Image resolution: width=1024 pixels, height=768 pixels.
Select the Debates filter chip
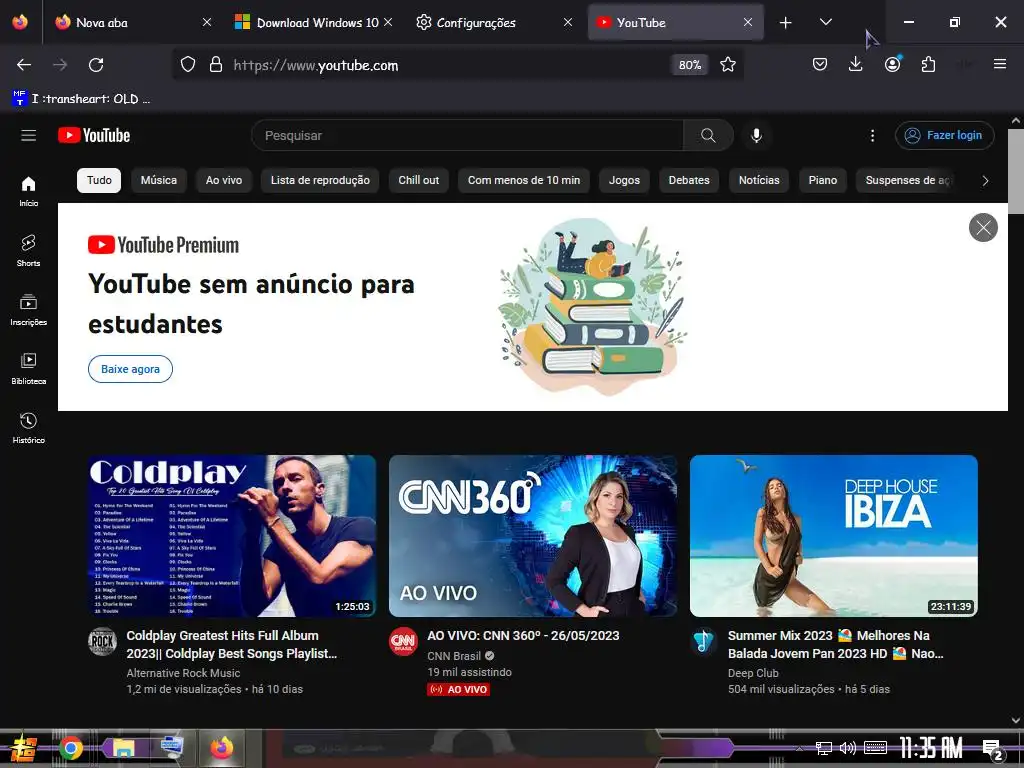689,180
